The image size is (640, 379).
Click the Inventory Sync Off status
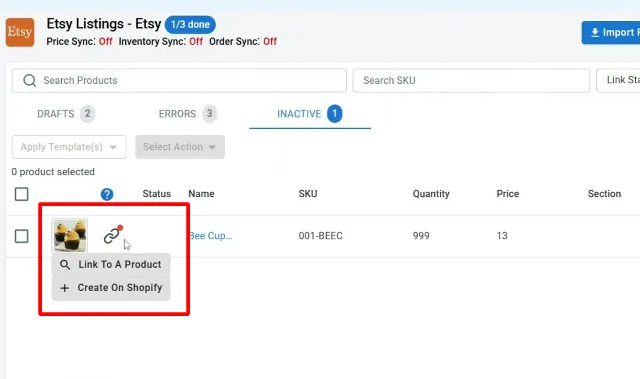click(x=161, y=42)
